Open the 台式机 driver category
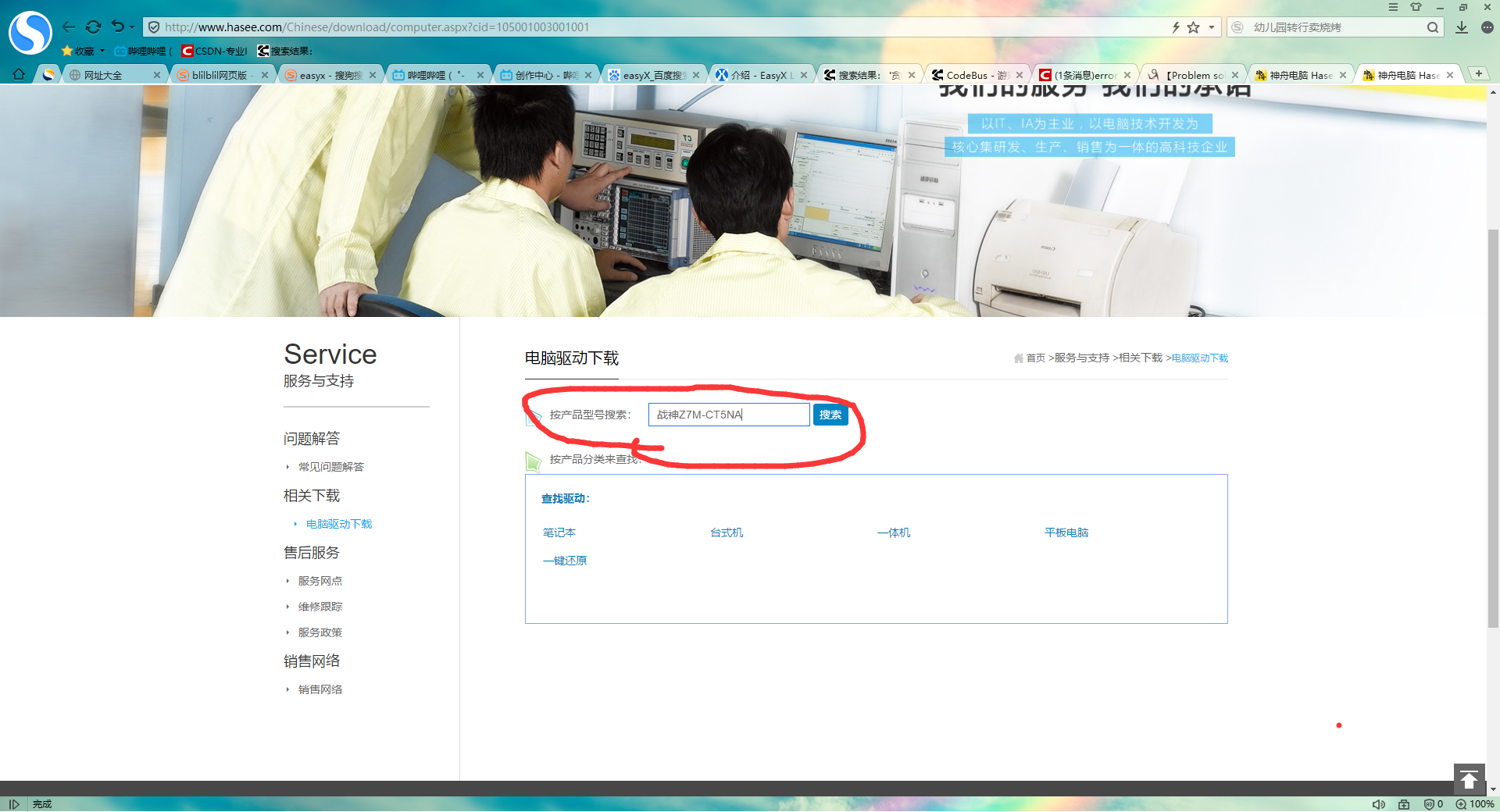Screen dimensions: 1500x812 click(x=727, y=532)
